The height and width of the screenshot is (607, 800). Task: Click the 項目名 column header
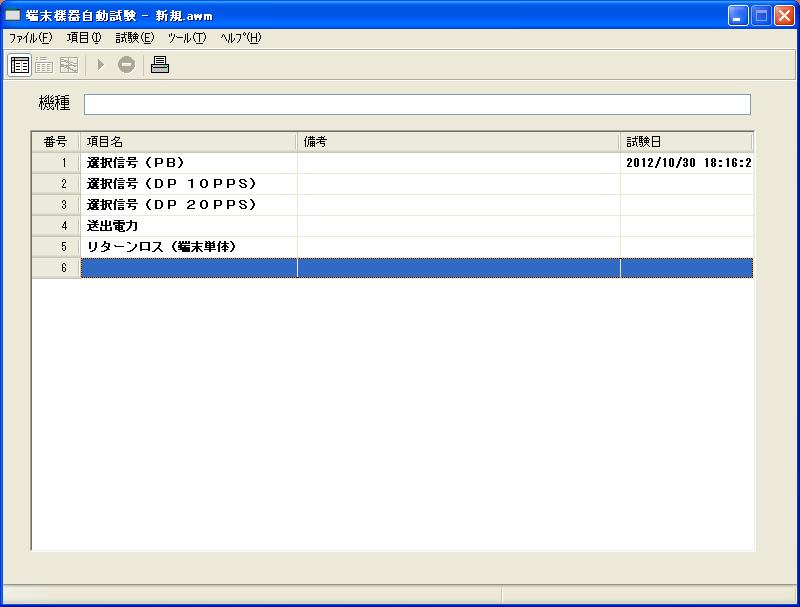pos(188,142)
